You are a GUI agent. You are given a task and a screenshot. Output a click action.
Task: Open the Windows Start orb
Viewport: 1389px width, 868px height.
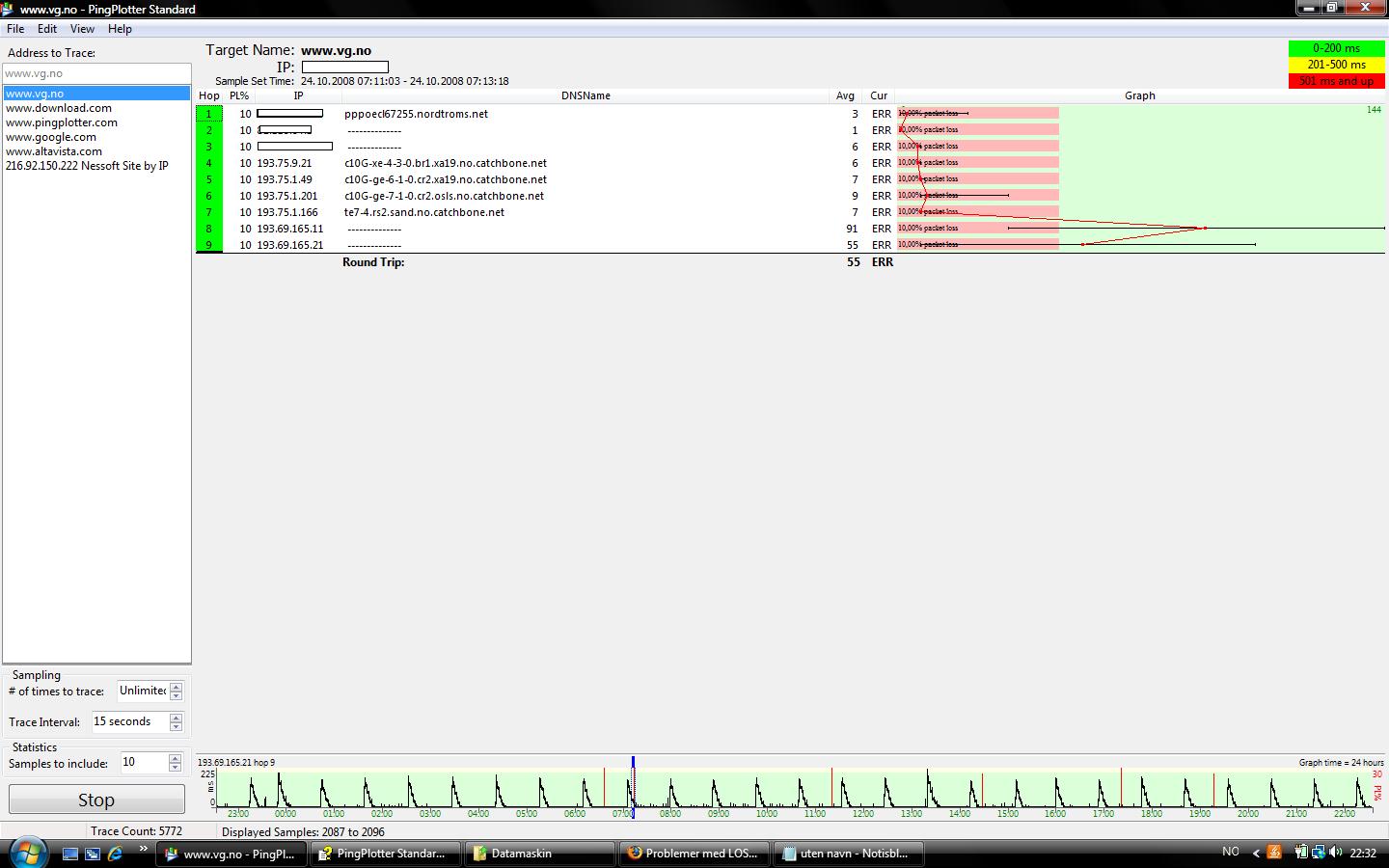[26, 853]
